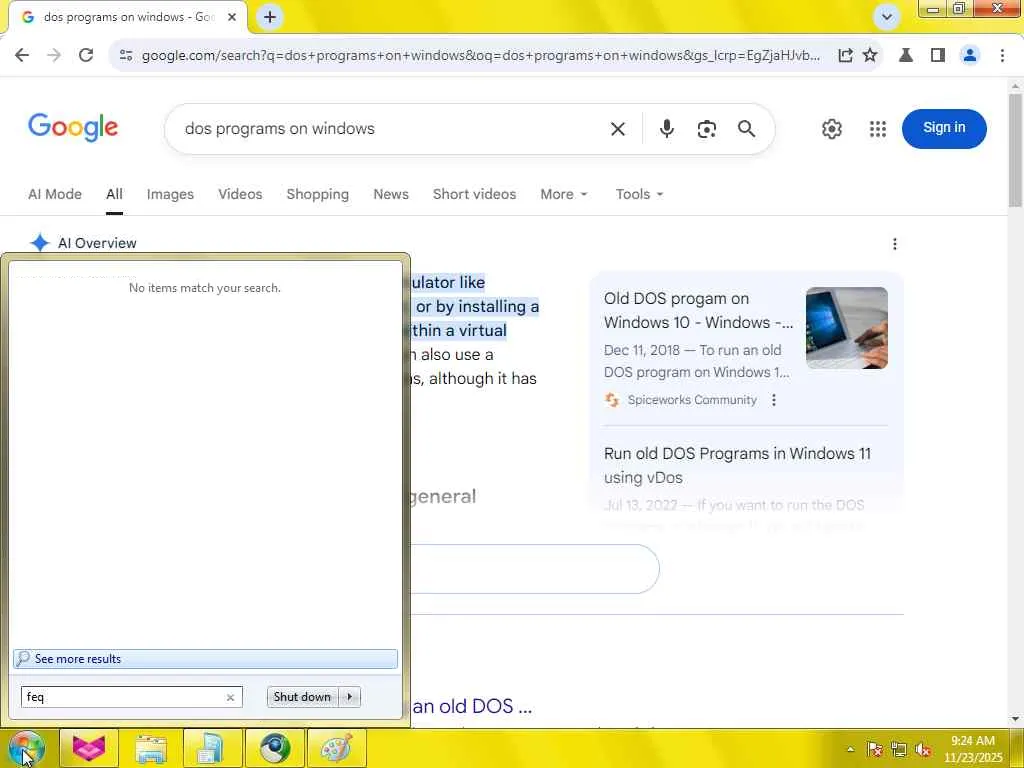Image resolution: width=1024 pixels, height=768 pixels.
Task: Click 'No items match your search' text
Action: click(x=204, y=288)
